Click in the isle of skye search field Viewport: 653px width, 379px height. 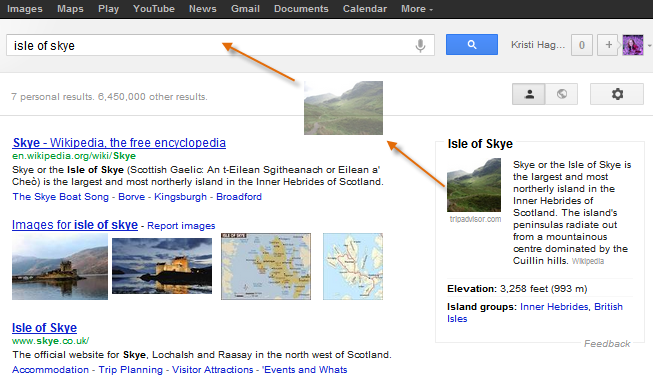(x=212, y=45)
